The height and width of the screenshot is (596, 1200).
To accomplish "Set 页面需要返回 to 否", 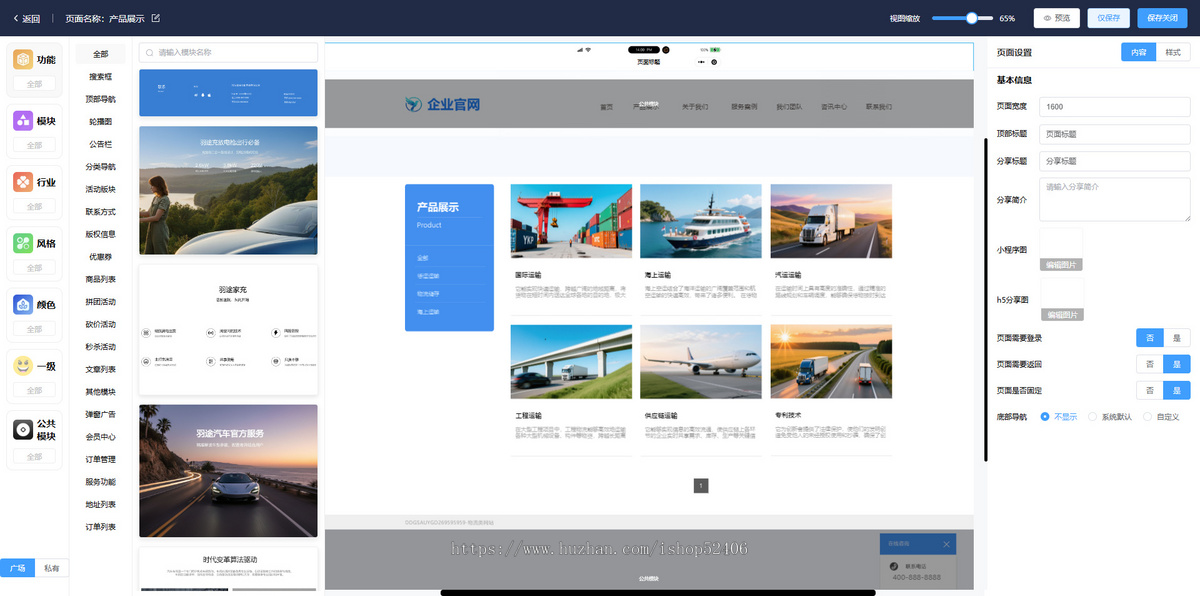I will pyautogui.click(x=1150, y=364).
